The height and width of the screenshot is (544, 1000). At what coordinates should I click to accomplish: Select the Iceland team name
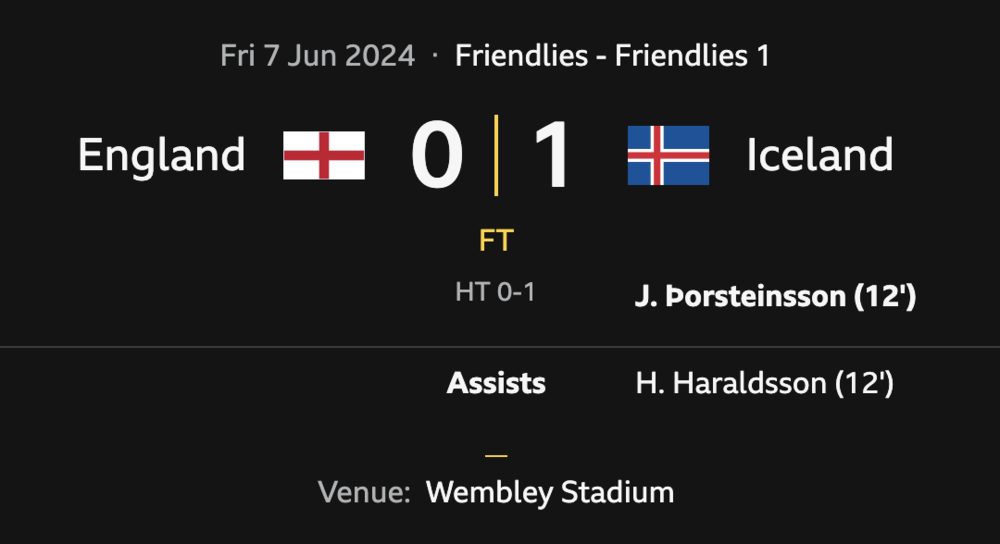click(820, 155)
